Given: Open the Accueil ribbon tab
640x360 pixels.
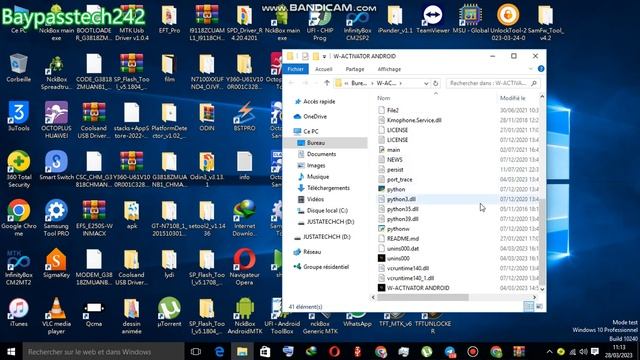Looking at the screenshot, I should click(x=324, y=69).
